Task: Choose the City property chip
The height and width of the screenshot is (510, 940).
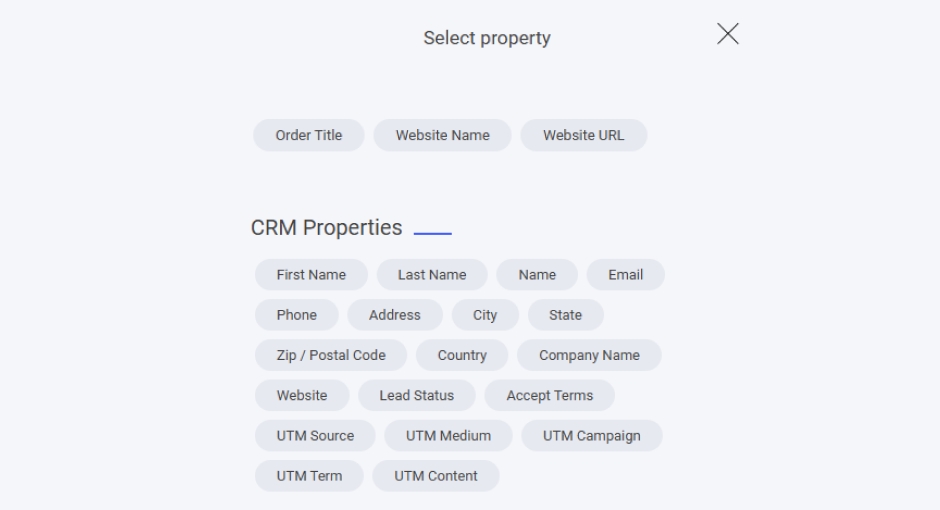Action: pyautogui.click(x=485, y=315)
